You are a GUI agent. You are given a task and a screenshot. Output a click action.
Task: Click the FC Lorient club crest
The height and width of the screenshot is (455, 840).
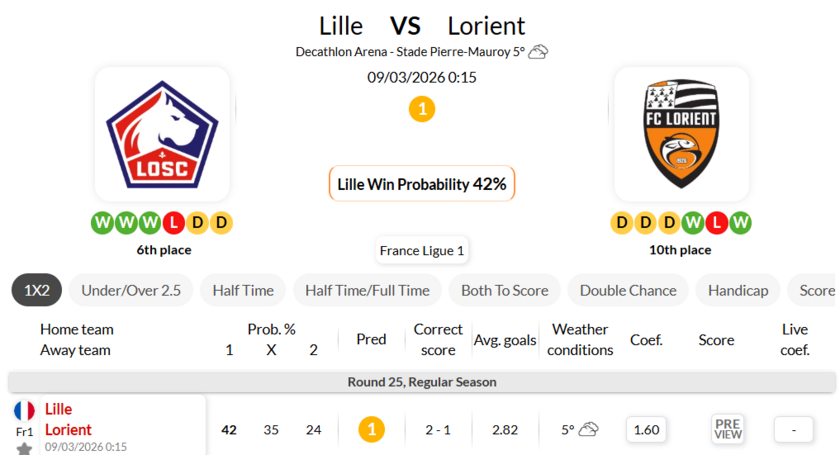pyautogui.click(x=681, y=135)
